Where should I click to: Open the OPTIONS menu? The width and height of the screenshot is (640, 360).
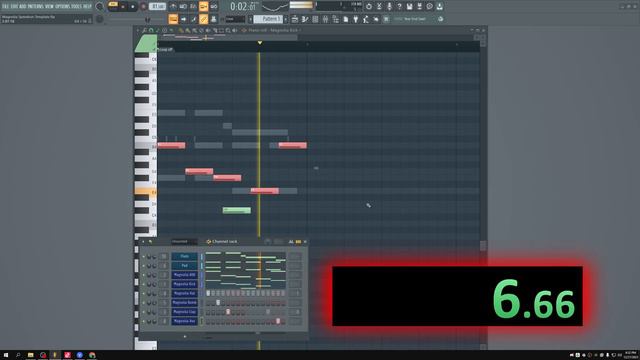tap(62, 7)
